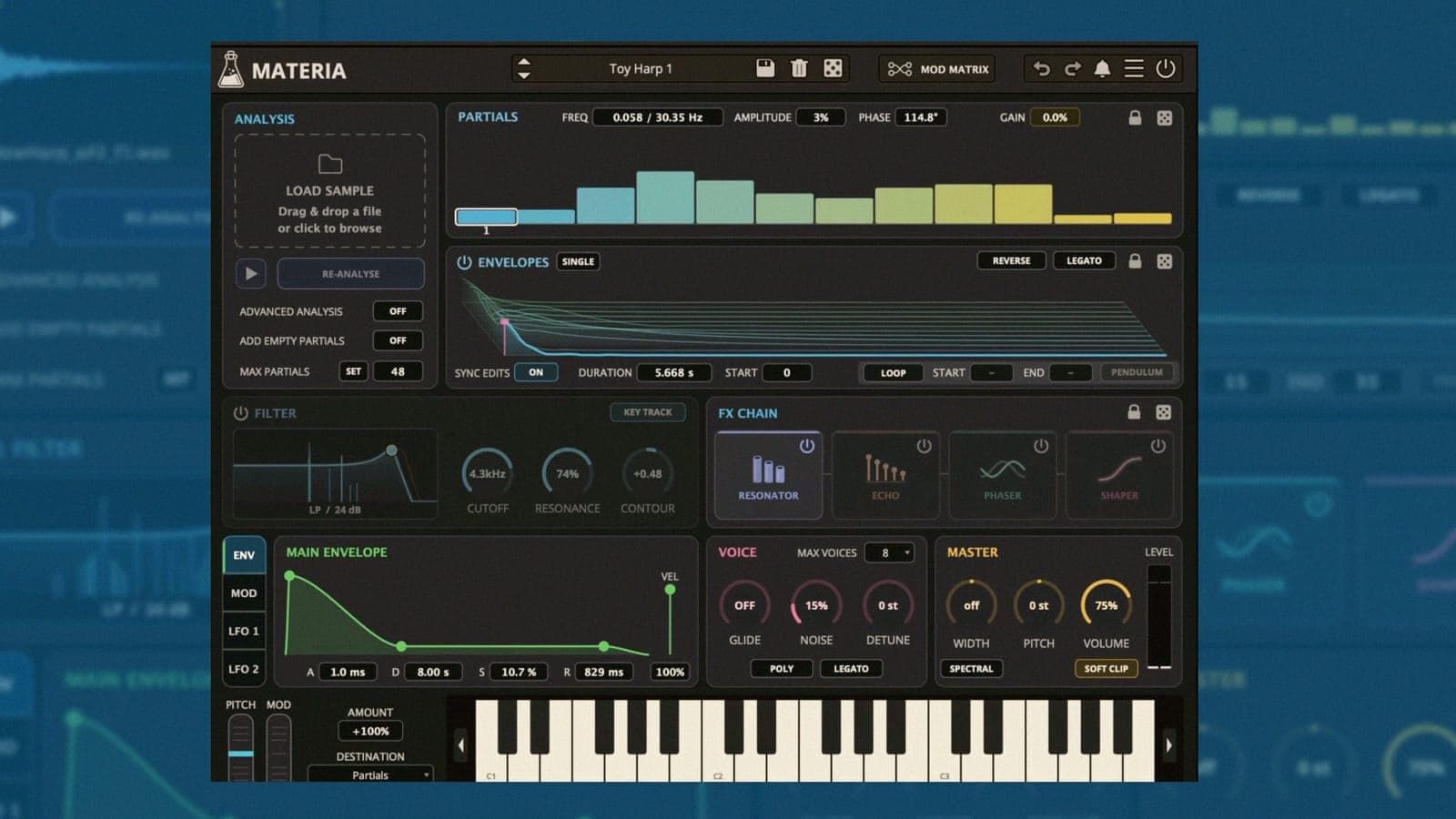Enable the Reverse envelopes button
Viewport: 1456px width, 819px height.
click(x=1011, y=260)
